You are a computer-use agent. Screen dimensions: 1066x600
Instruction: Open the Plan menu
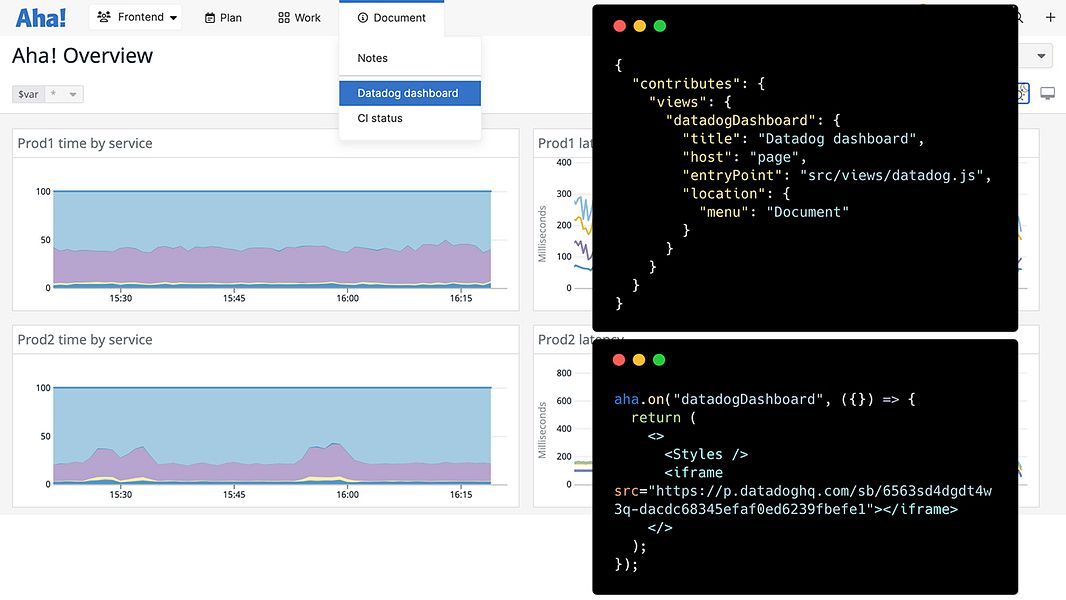(x=223, y=18)
